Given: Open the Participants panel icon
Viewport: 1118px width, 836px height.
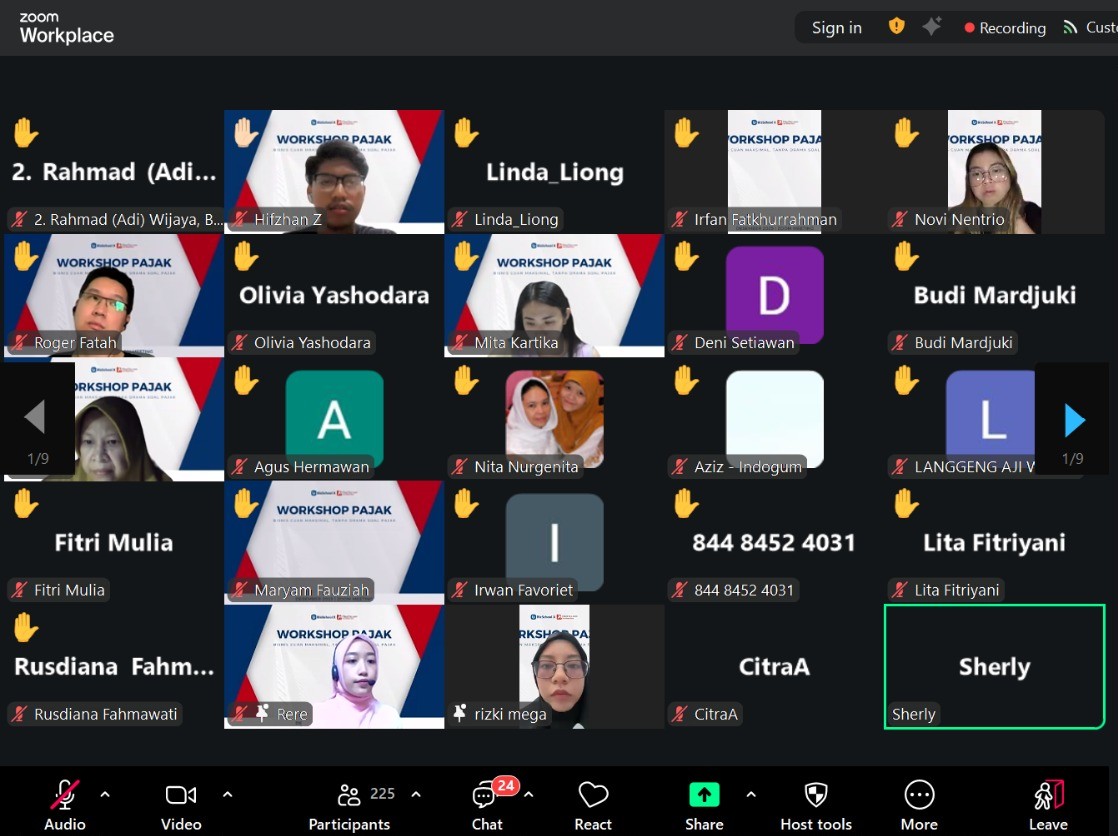Looking at the screenshot, I should pyautogui.click(x=349, y=796).
